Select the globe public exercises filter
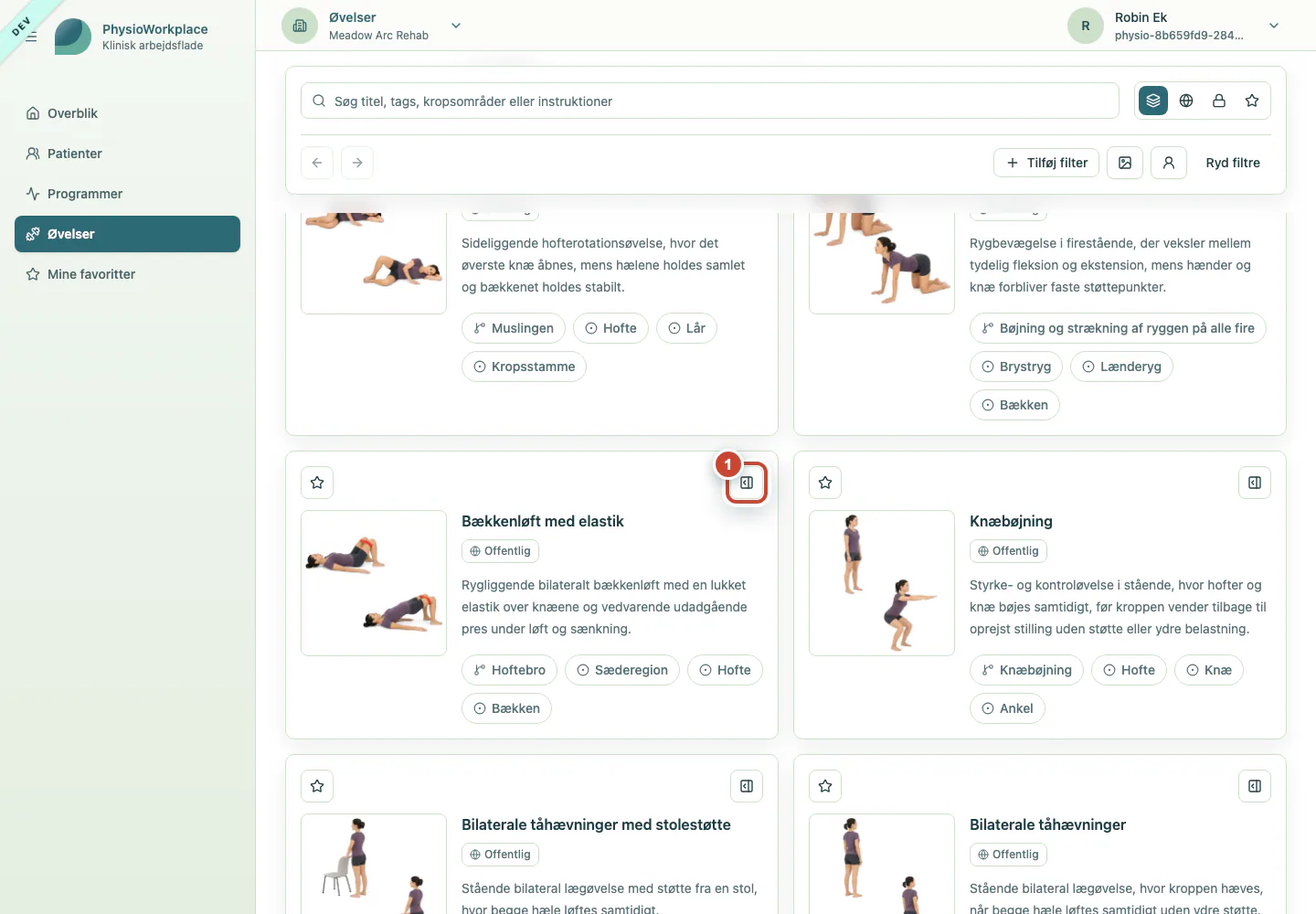This screenshot has height=914, width=1316. 1186,101
